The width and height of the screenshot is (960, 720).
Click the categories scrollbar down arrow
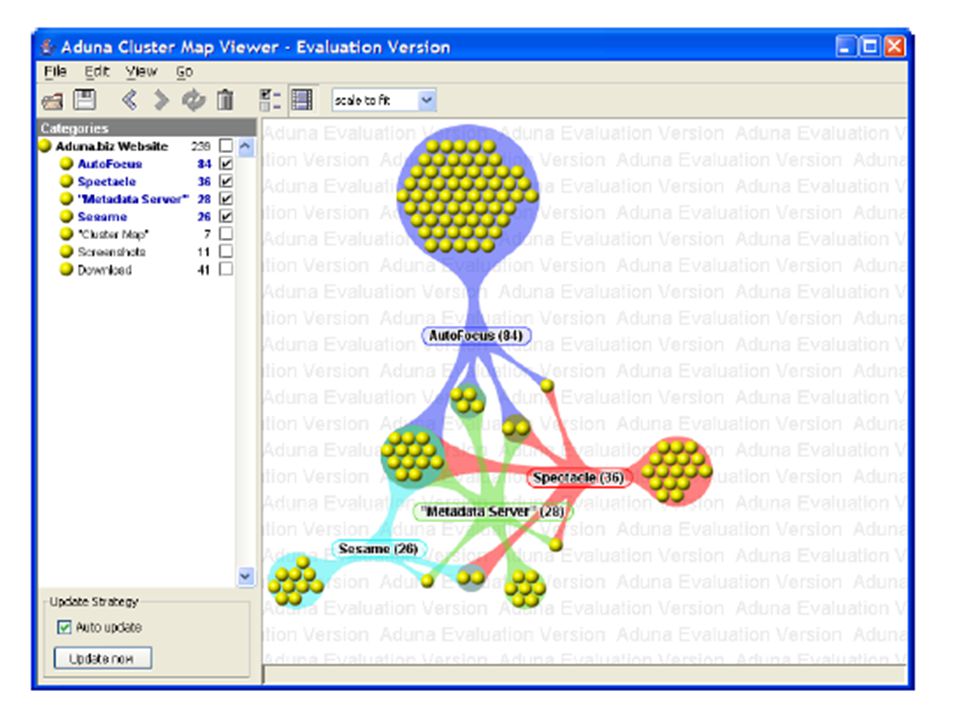246,576
